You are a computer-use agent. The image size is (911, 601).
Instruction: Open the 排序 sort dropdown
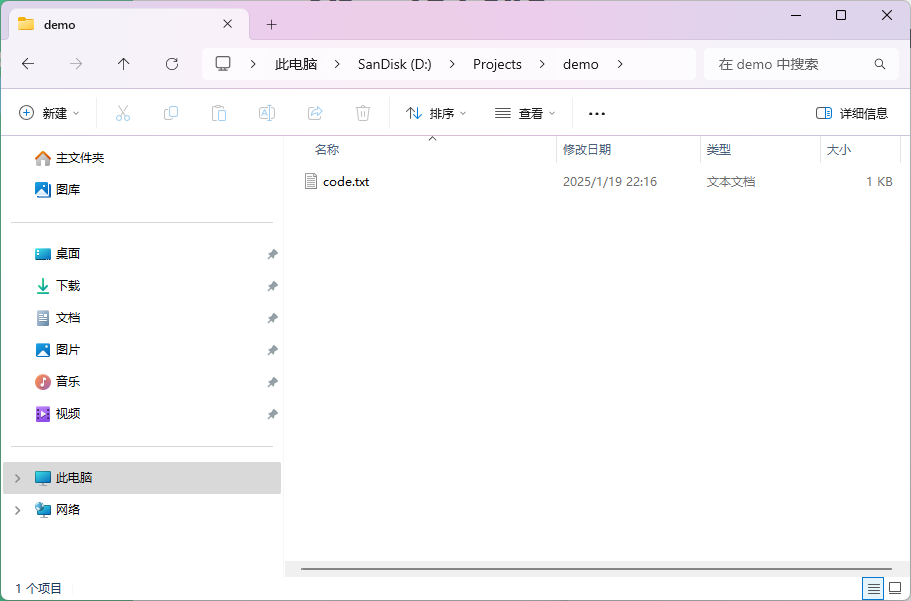tap(436, 112)
